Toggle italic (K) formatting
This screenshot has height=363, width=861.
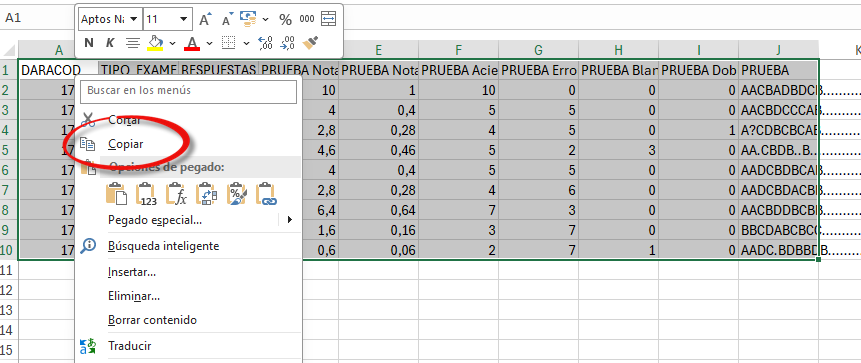[x=110, y=42]
